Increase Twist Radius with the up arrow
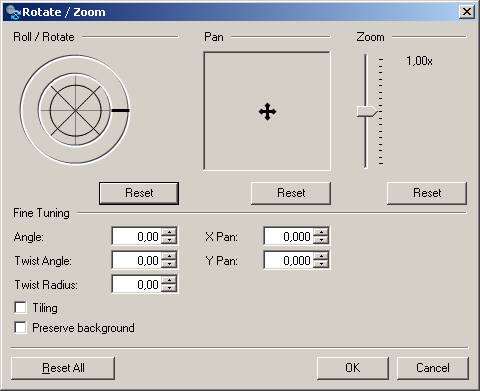The width and height of the screenshot is (480, 391). click(169, 280)
